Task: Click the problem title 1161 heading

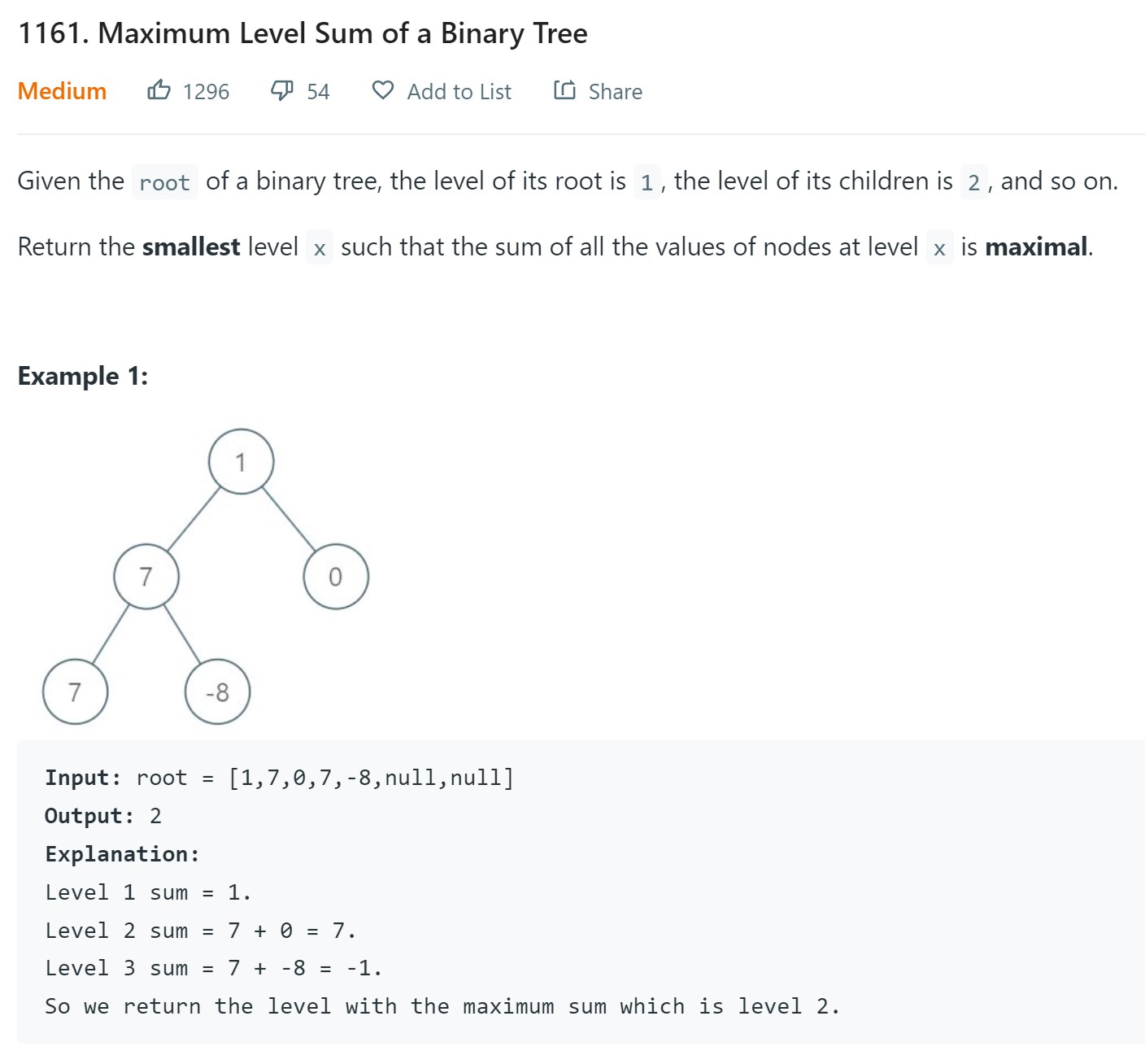Action: [x=303, y=33]
